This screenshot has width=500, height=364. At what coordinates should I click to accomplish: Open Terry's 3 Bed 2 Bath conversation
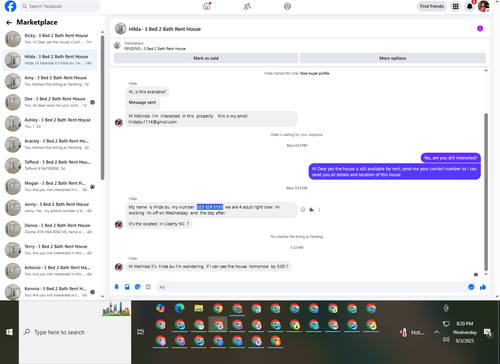coord(50,250)
